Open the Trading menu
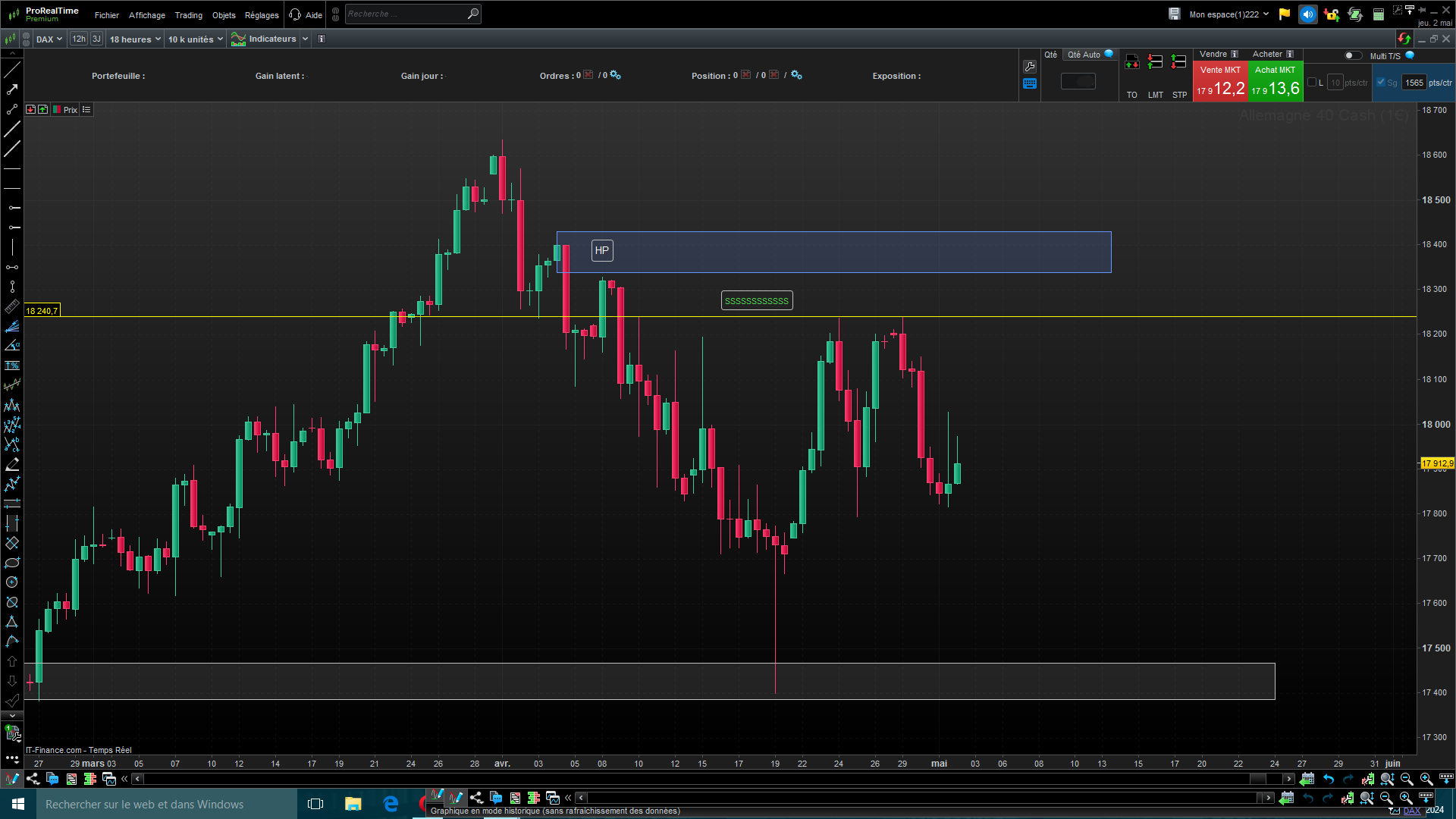The image size is (1456, 819). pyautogui.click(x=188, y=15)
